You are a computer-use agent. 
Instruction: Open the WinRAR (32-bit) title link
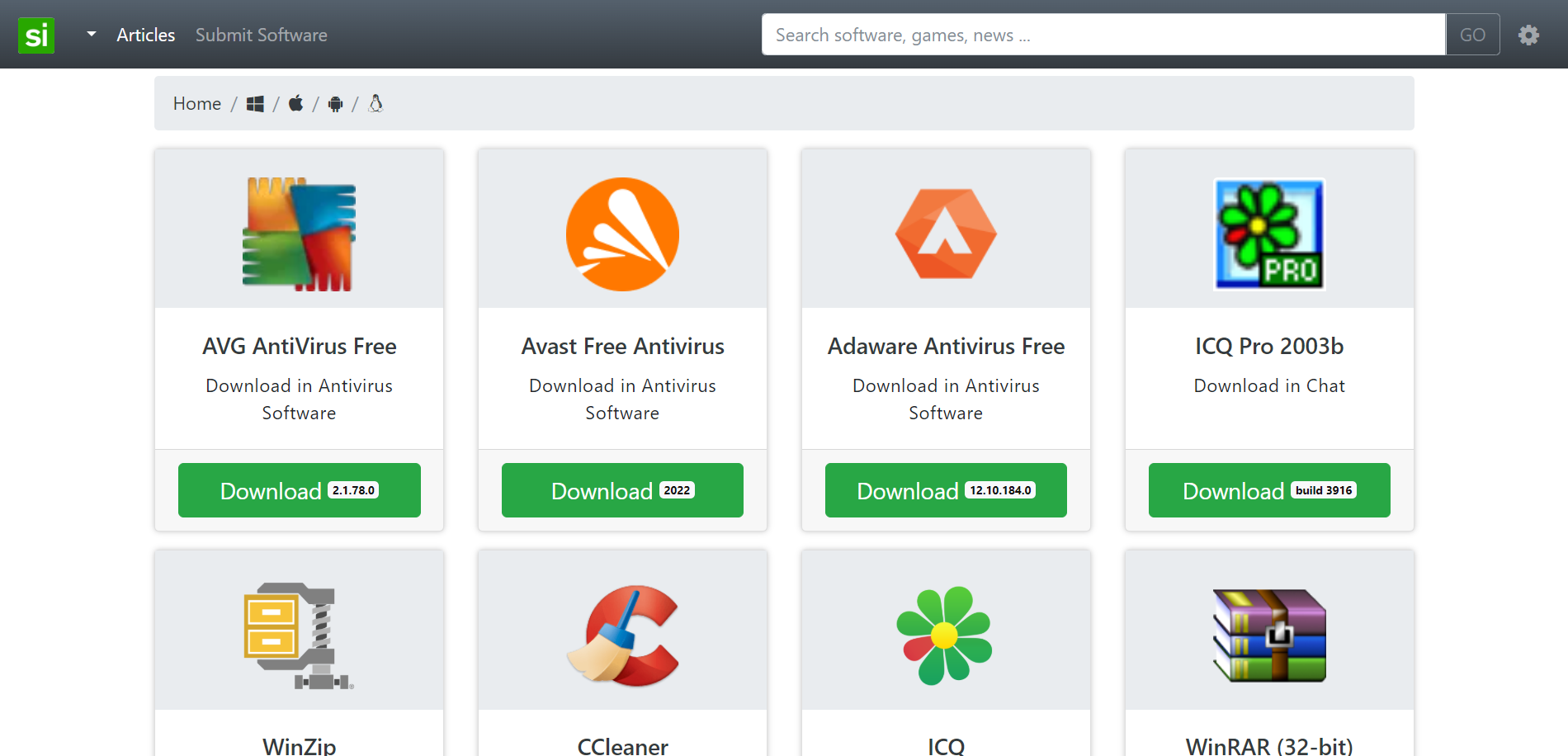(x=1269, y=746)
